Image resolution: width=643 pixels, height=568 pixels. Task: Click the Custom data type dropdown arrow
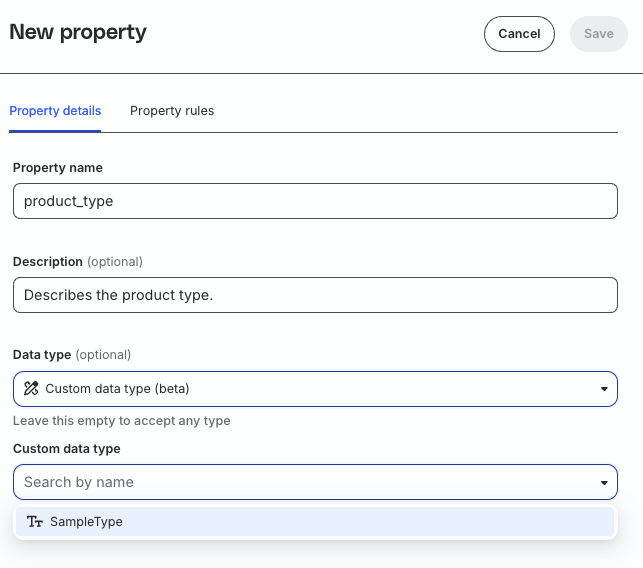click(x=604, y=483)
